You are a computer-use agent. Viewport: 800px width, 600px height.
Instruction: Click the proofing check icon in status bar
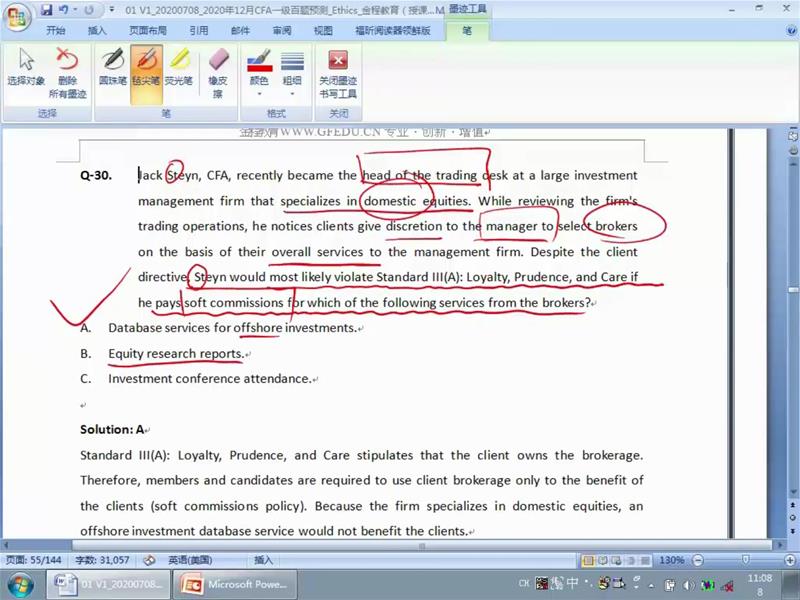point(149,560)
